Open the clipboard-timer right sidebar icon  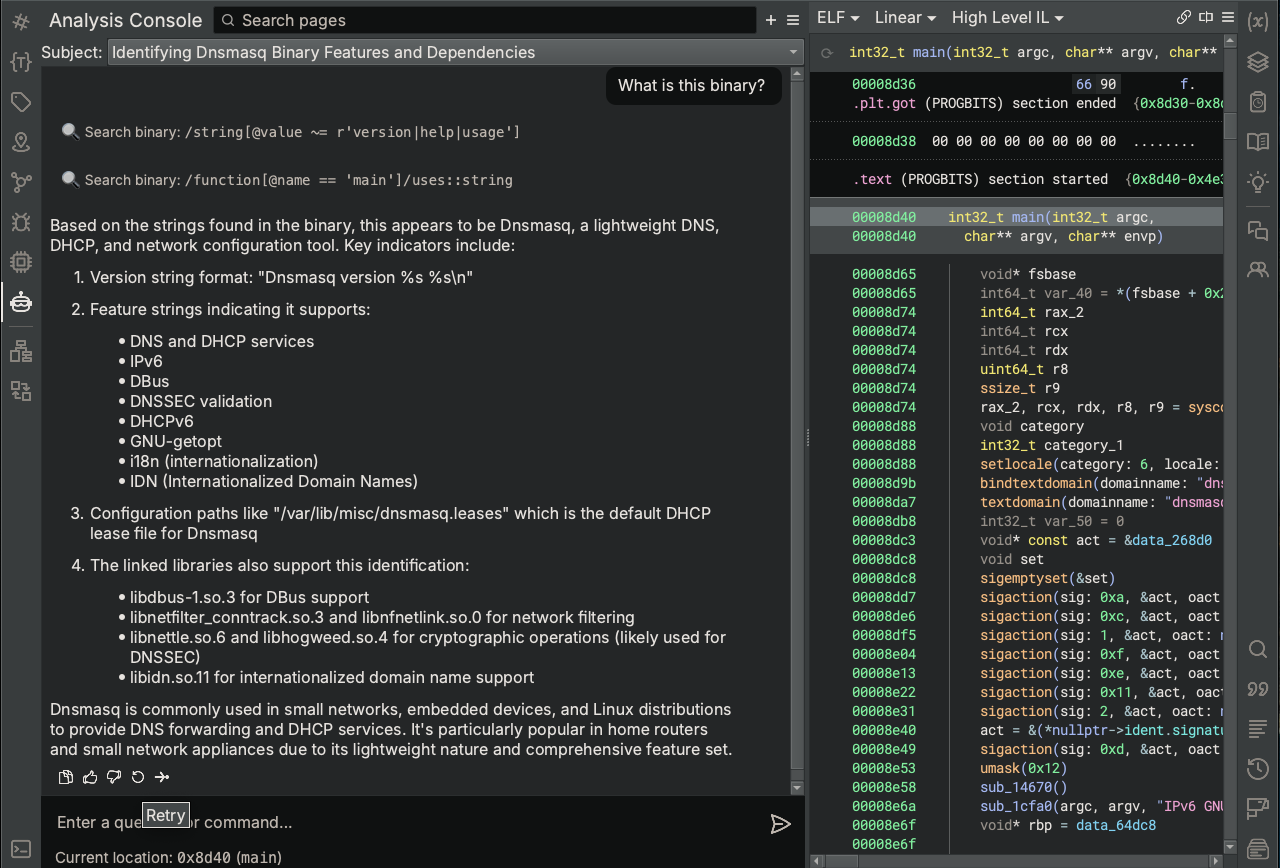pyautogui.click(x=1258, y=102)
